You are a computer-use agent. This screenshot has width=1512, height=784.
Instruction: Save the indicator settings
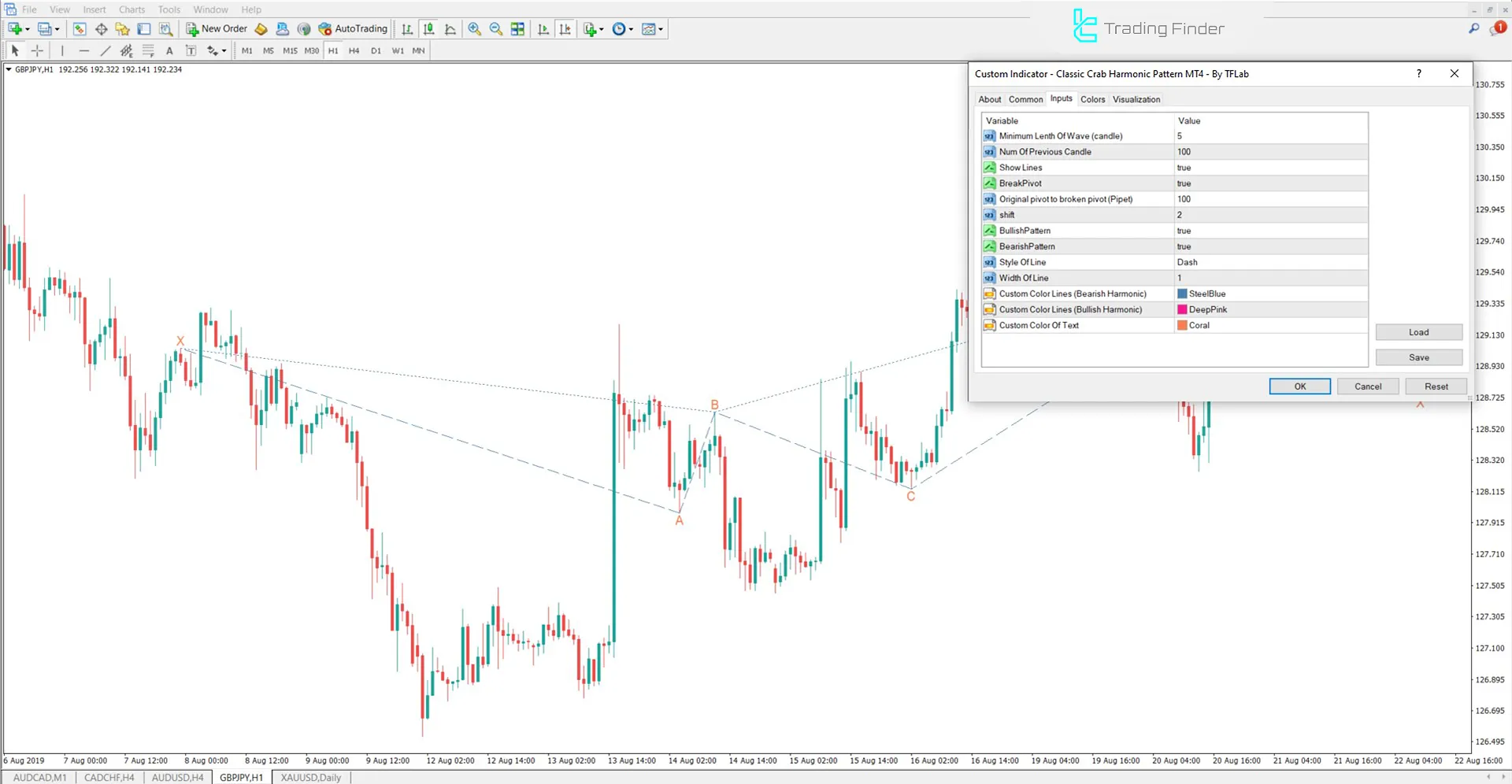click(x=1418, y=357)
